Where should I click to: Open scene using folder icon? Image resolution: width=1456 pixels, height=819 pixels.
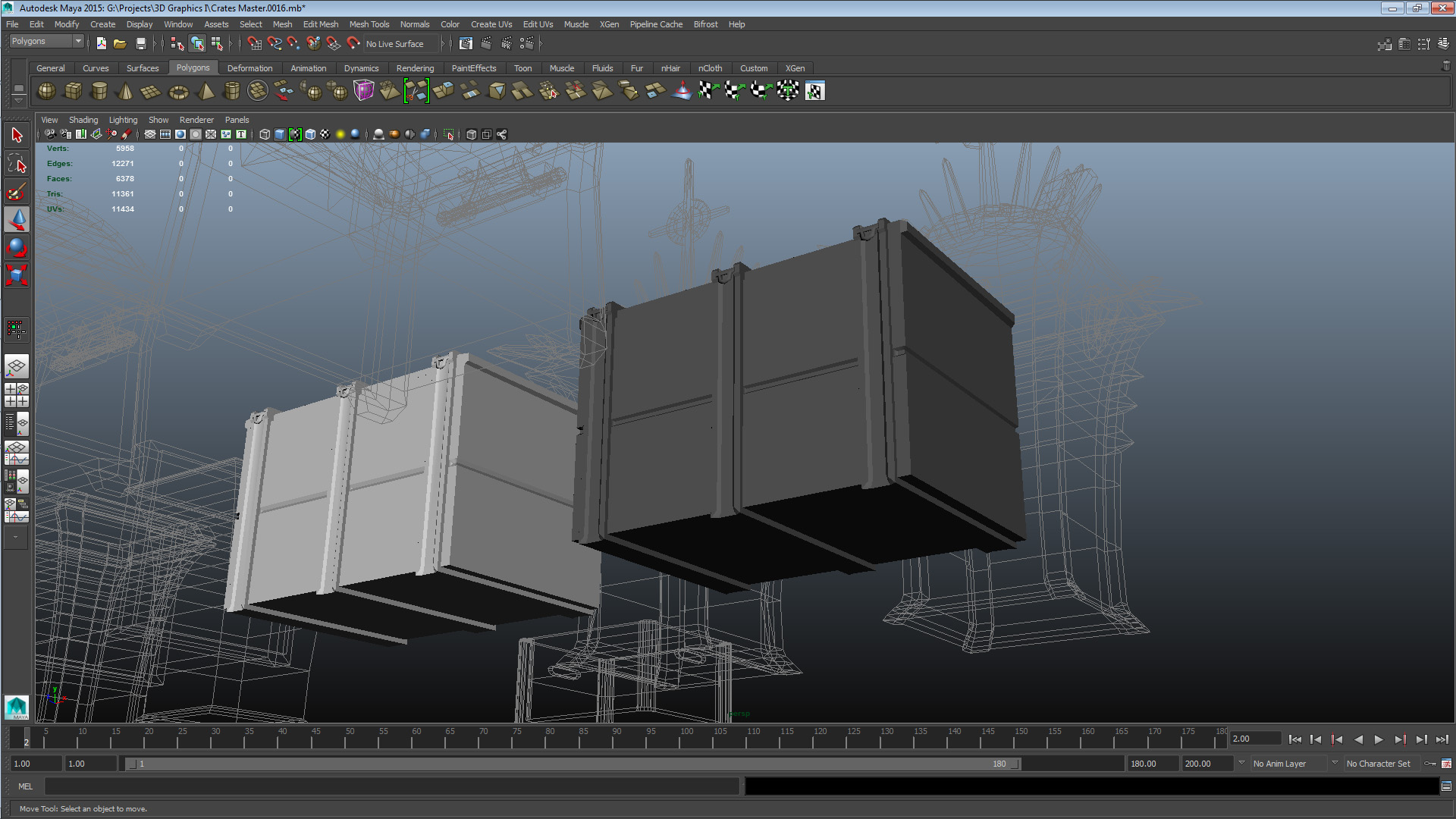coord(120,44)
